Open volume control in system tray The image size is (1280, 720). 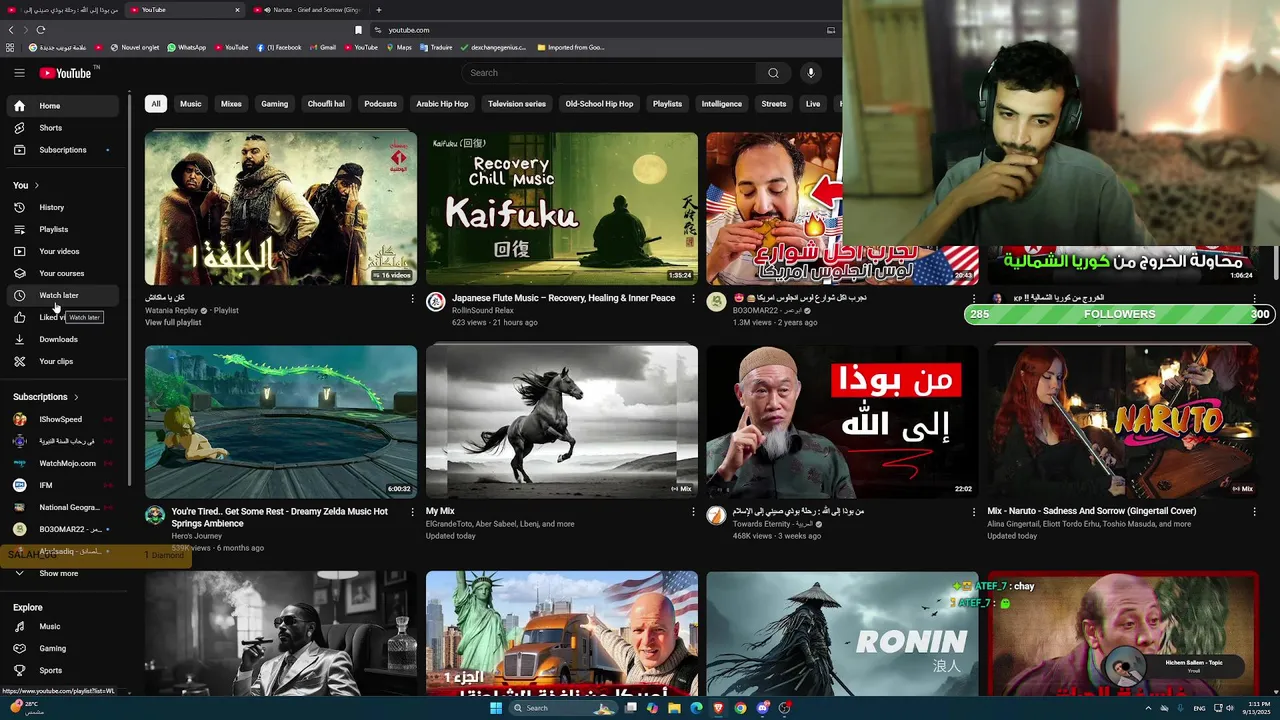[1230, 708]
